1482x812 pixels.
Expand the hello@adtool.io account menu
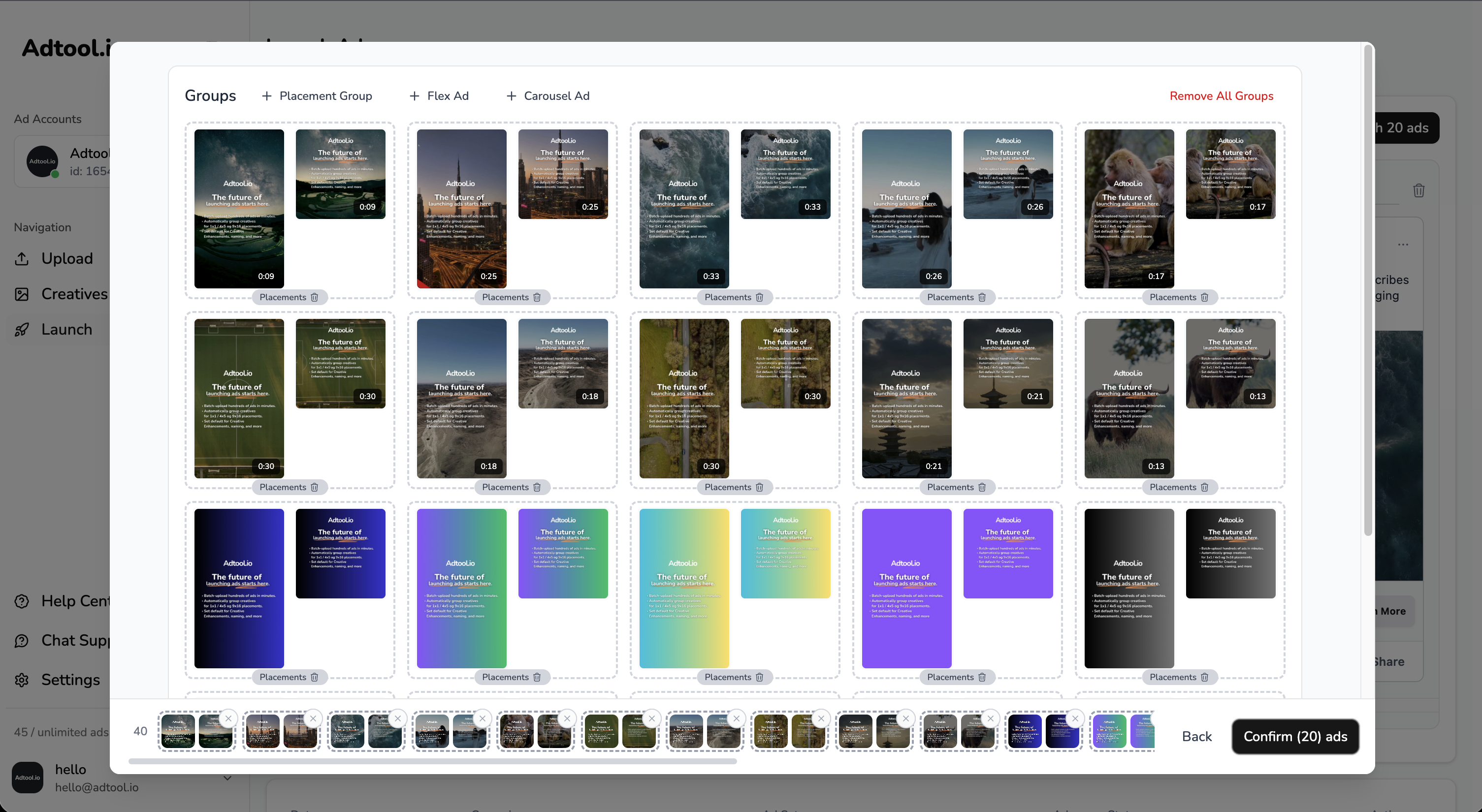click(x=227, y=778)
